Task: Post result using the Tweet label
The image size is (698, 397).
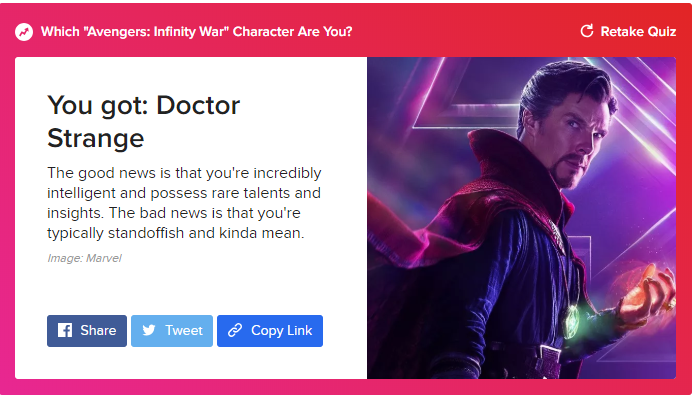Action: pyautogui.click(x=184, y=330)
